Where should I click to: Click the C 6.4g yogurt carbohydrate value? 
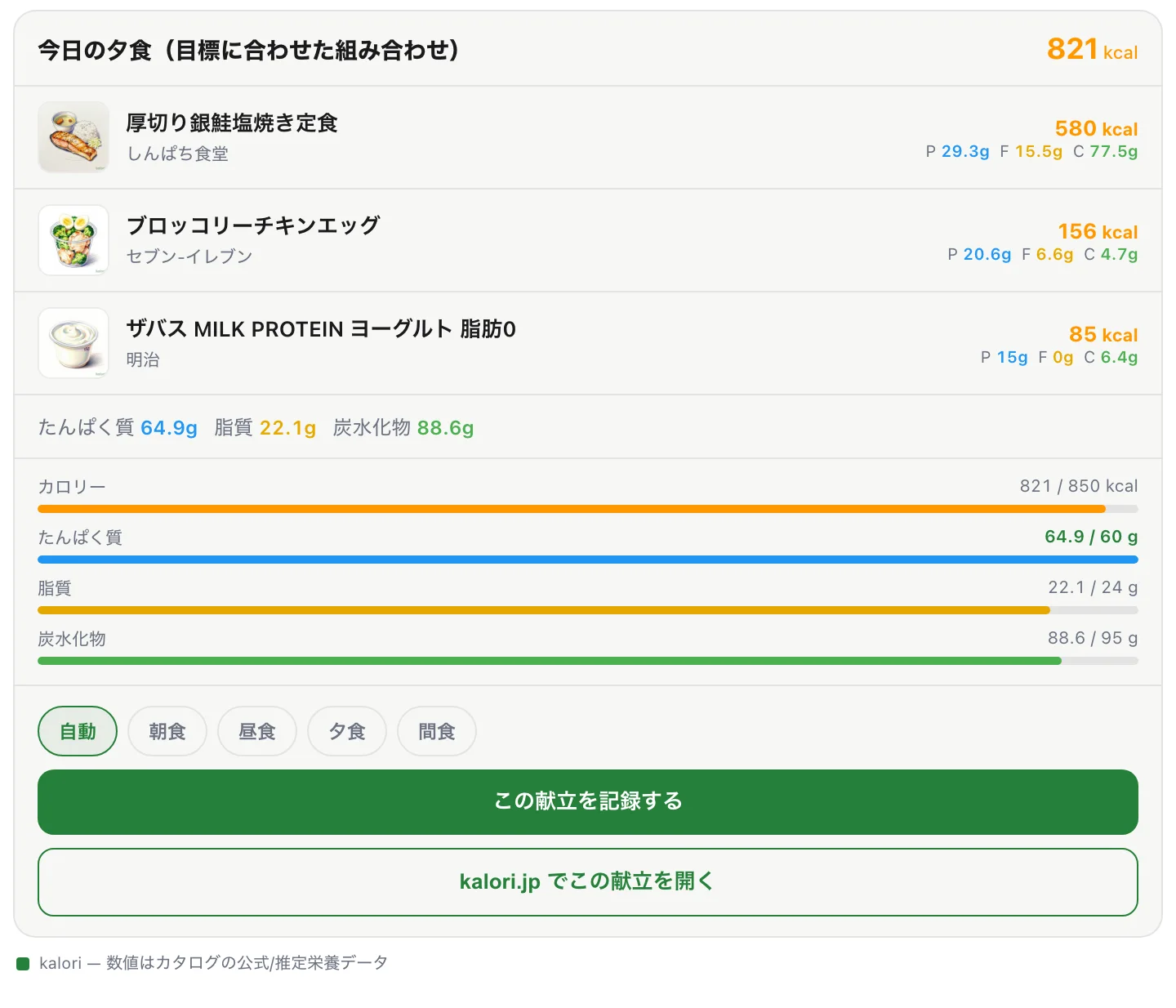tap(1111, 357)
